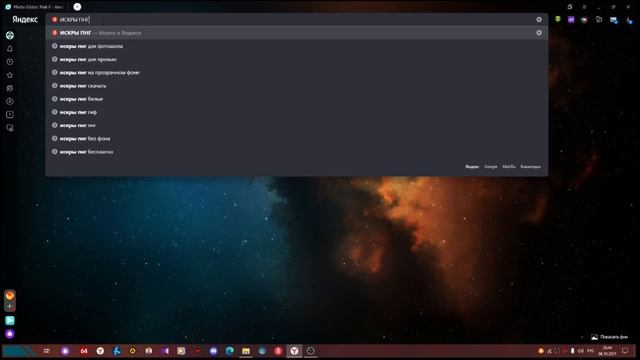This screenshot has width=640, height=360.
Task: Click the purple extension icon in toolbar
Action: click(571, 20)
